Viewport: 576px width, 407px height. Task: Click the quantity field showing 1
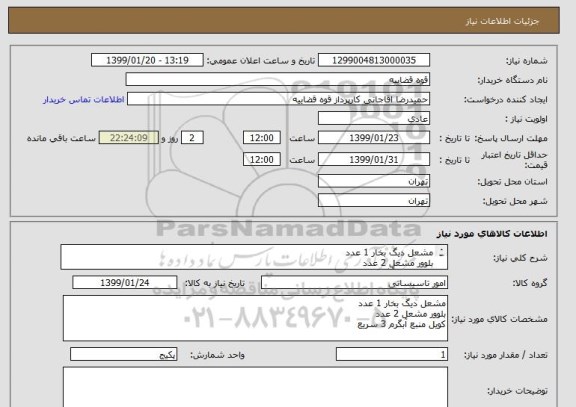coord(392,354)
